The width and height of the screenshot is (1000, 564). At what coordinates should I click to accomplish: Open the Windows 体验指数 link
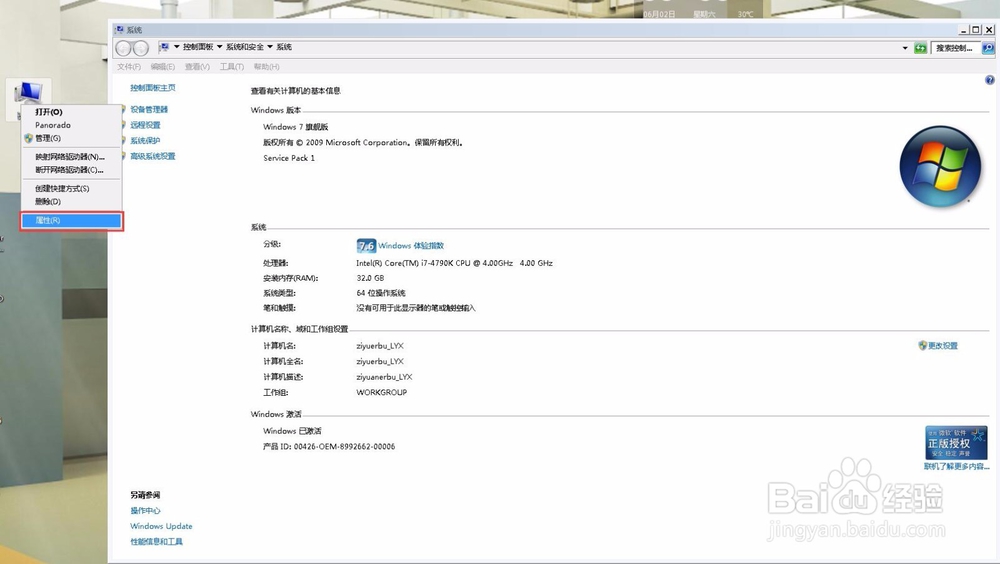[411, 246]
